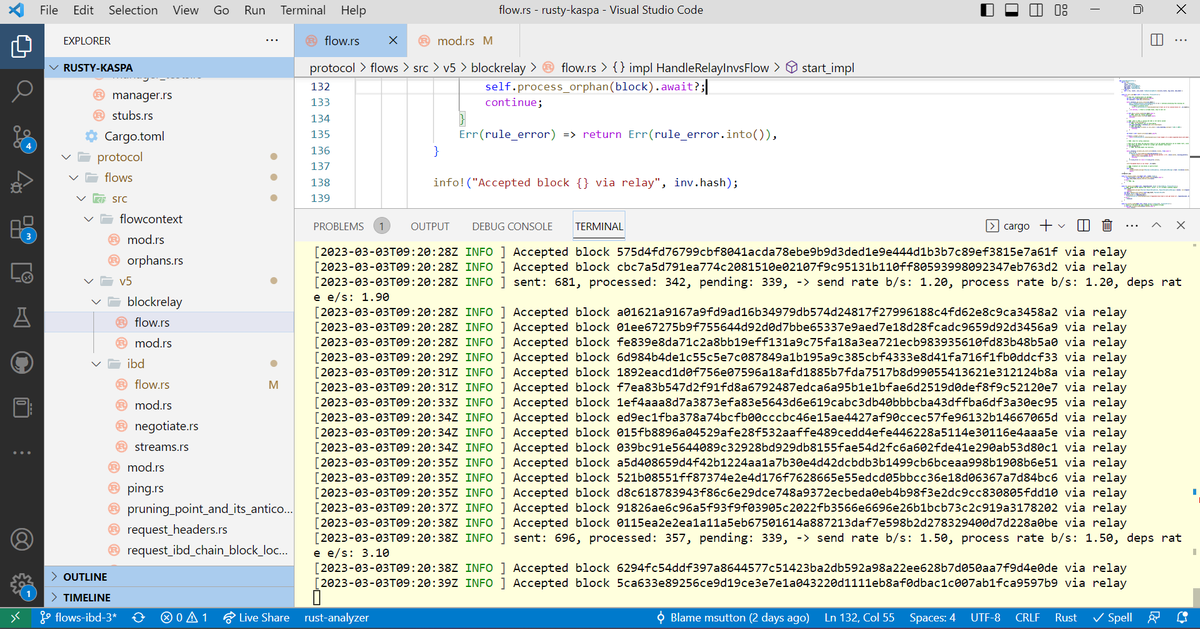
Task: Click rust-analyzer status bar entry
Action: point(336,617)
